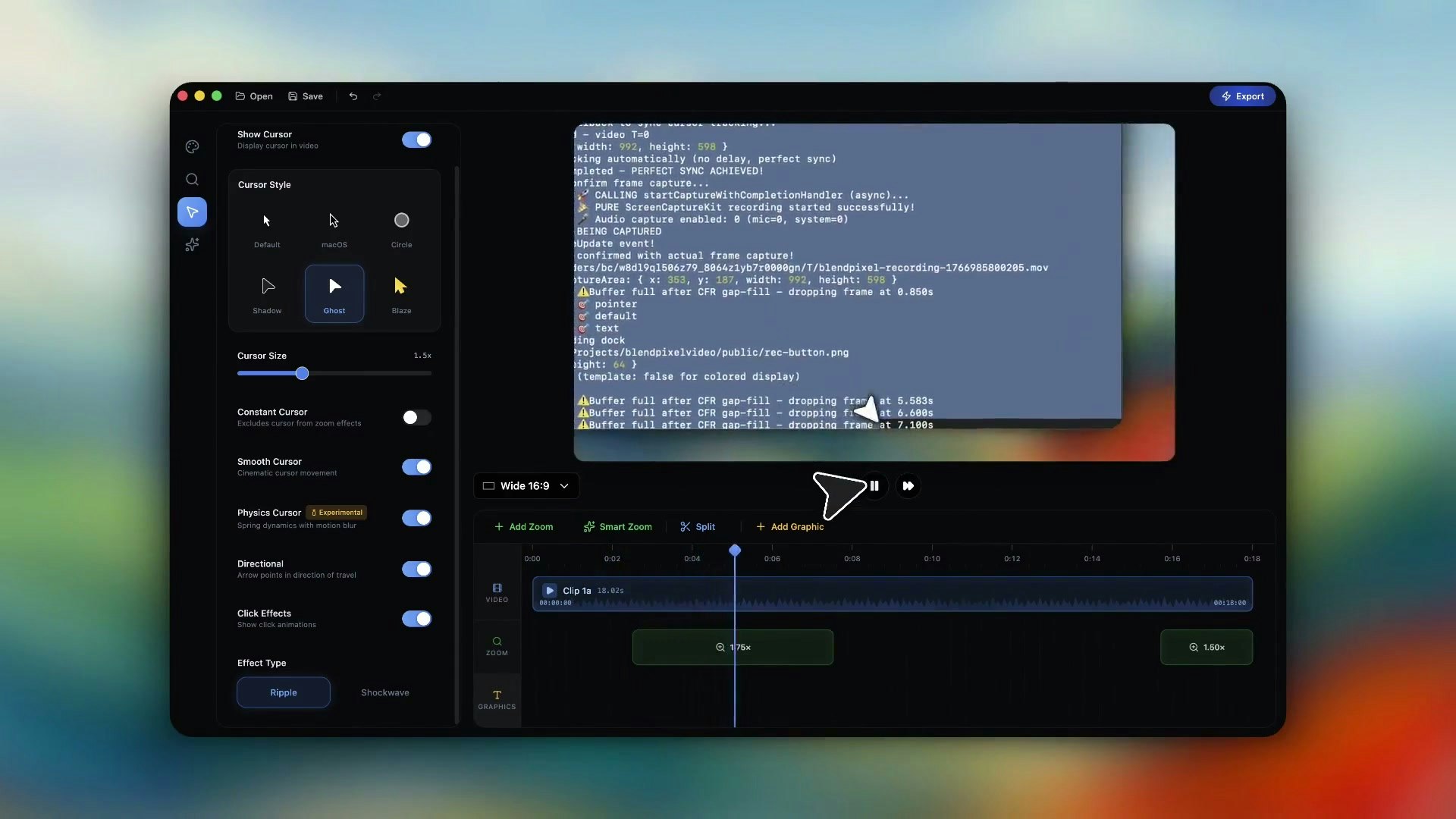This screenshot has height=819, width=1456.
Task: Toggle Directional cursor switch
Action: tap(416, 570)
